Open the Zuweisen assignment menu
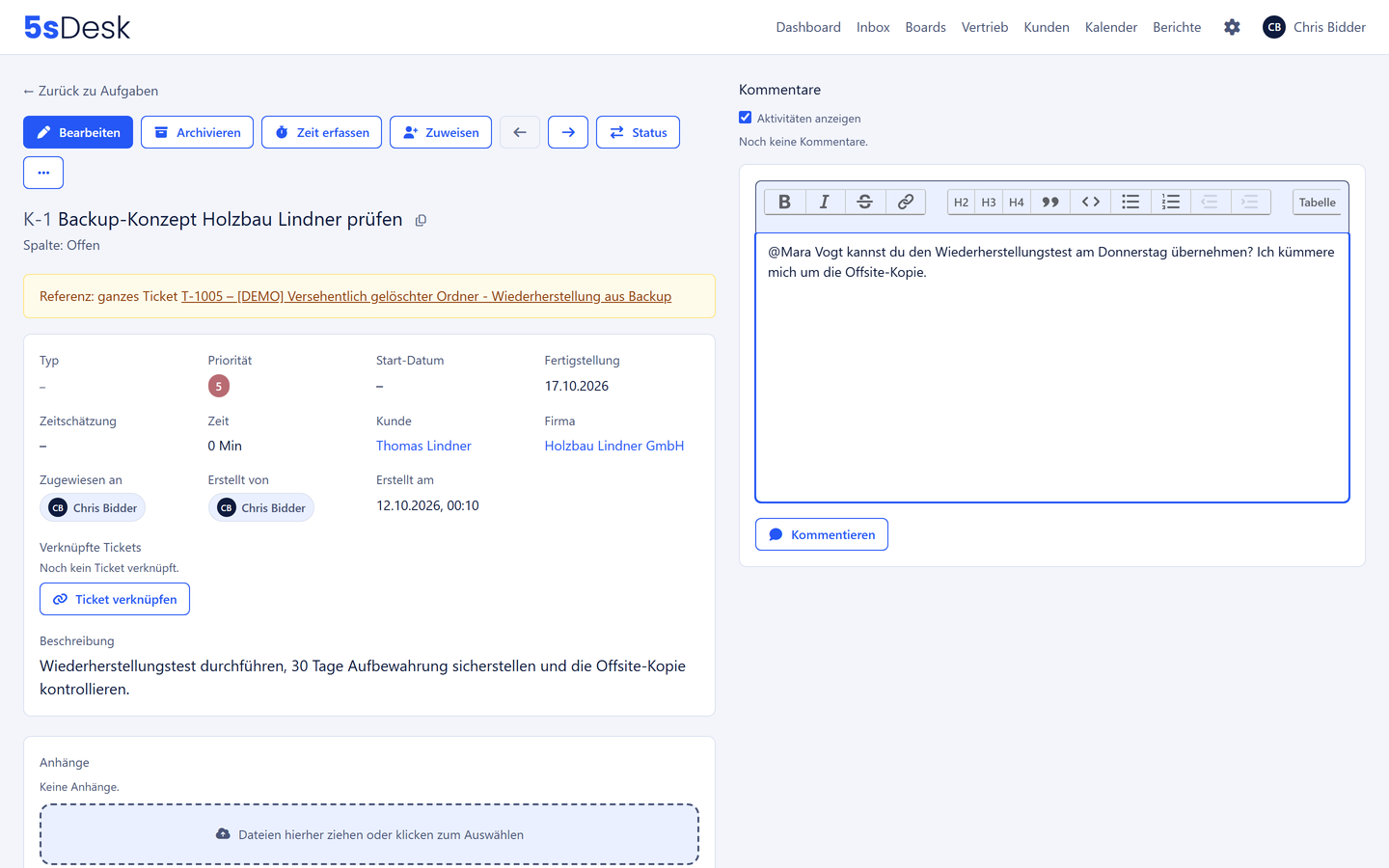This screenshot has width=1389, height=868. tap(441, 132)
